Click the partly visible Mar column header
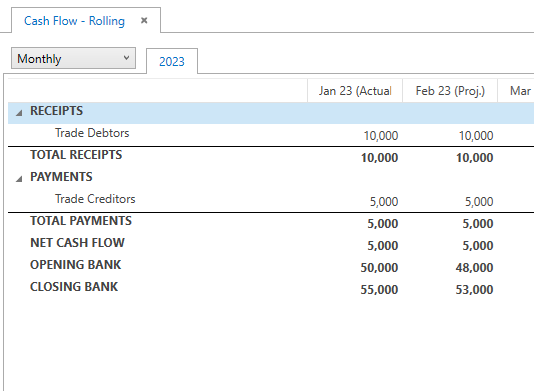Image resolution: width=534 pixels, height=391 pixels. 516,91
